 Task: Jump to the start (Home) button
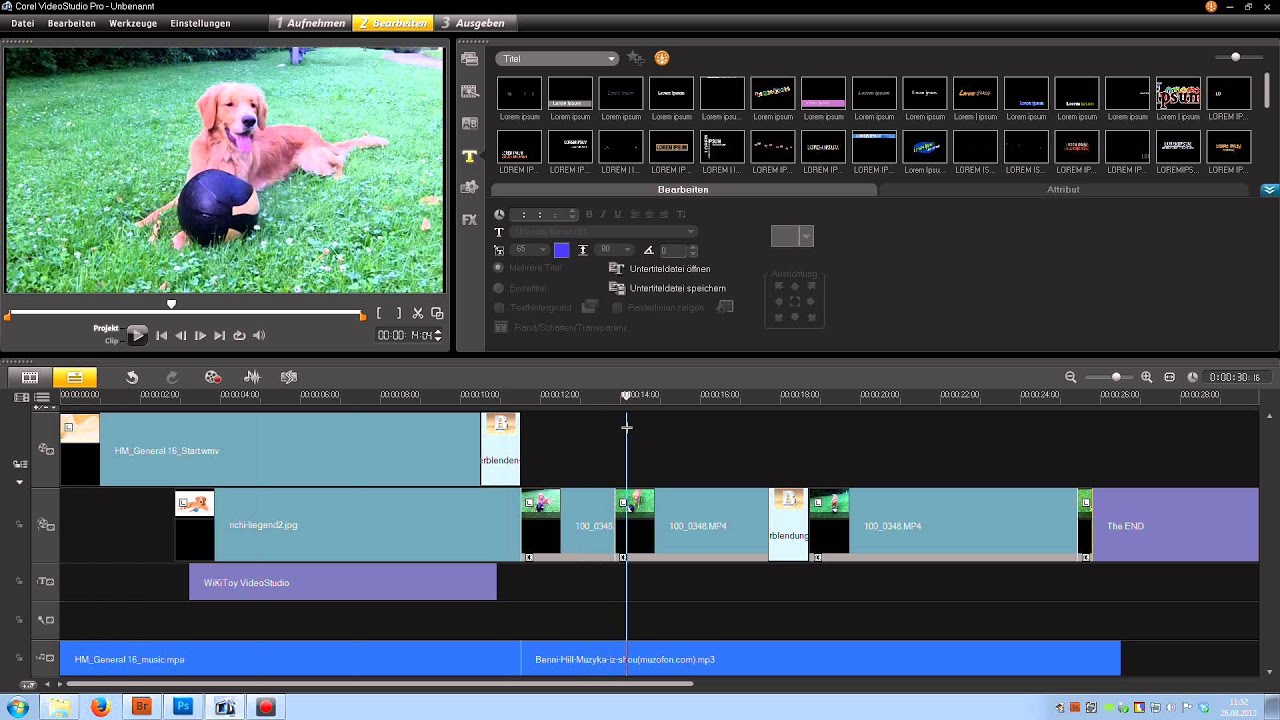pyautogui.click(x=162, y=336)
